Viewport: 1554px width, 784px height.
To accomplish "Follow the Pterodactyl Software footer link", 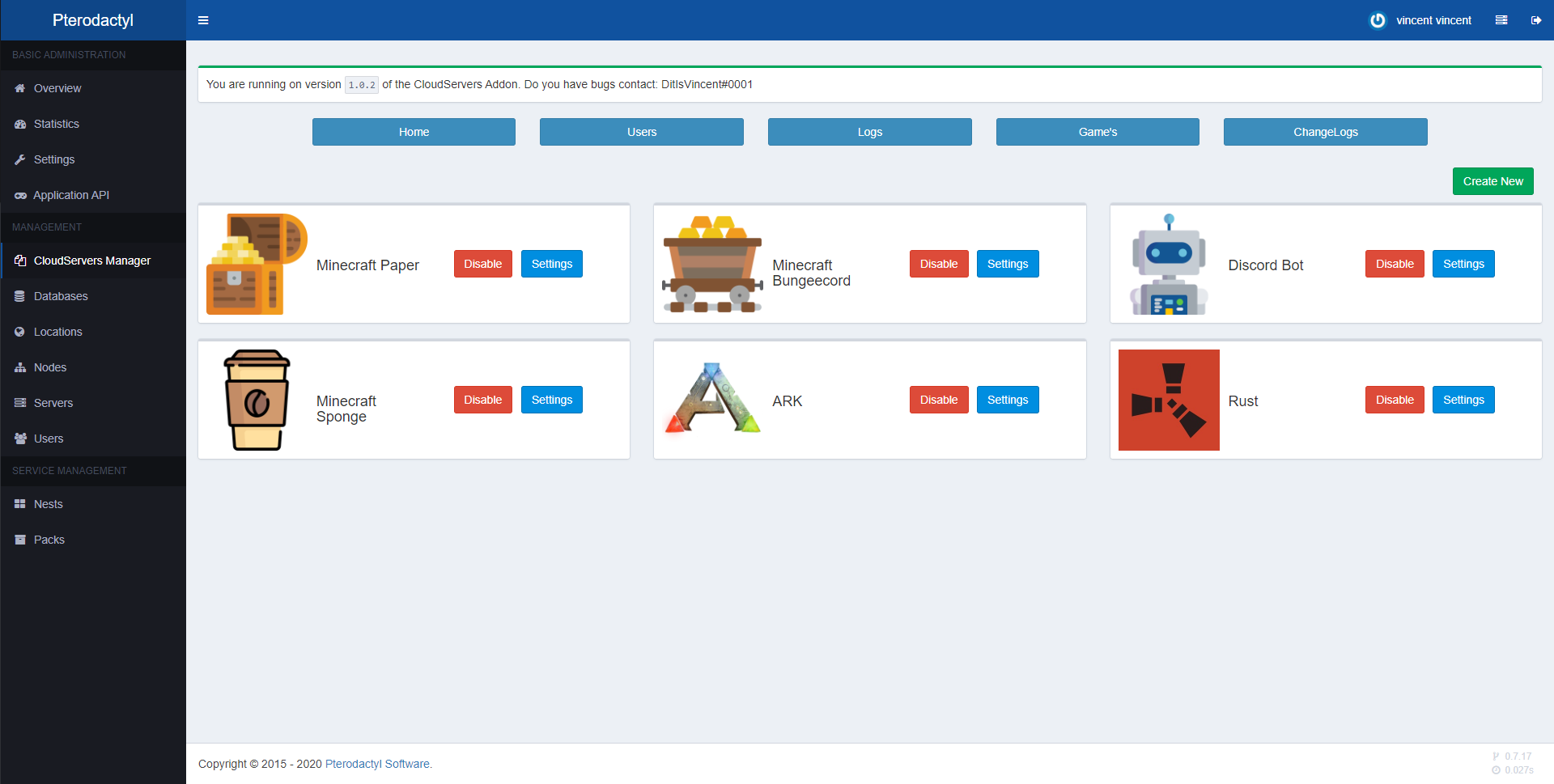I will [x=378, y=764].
